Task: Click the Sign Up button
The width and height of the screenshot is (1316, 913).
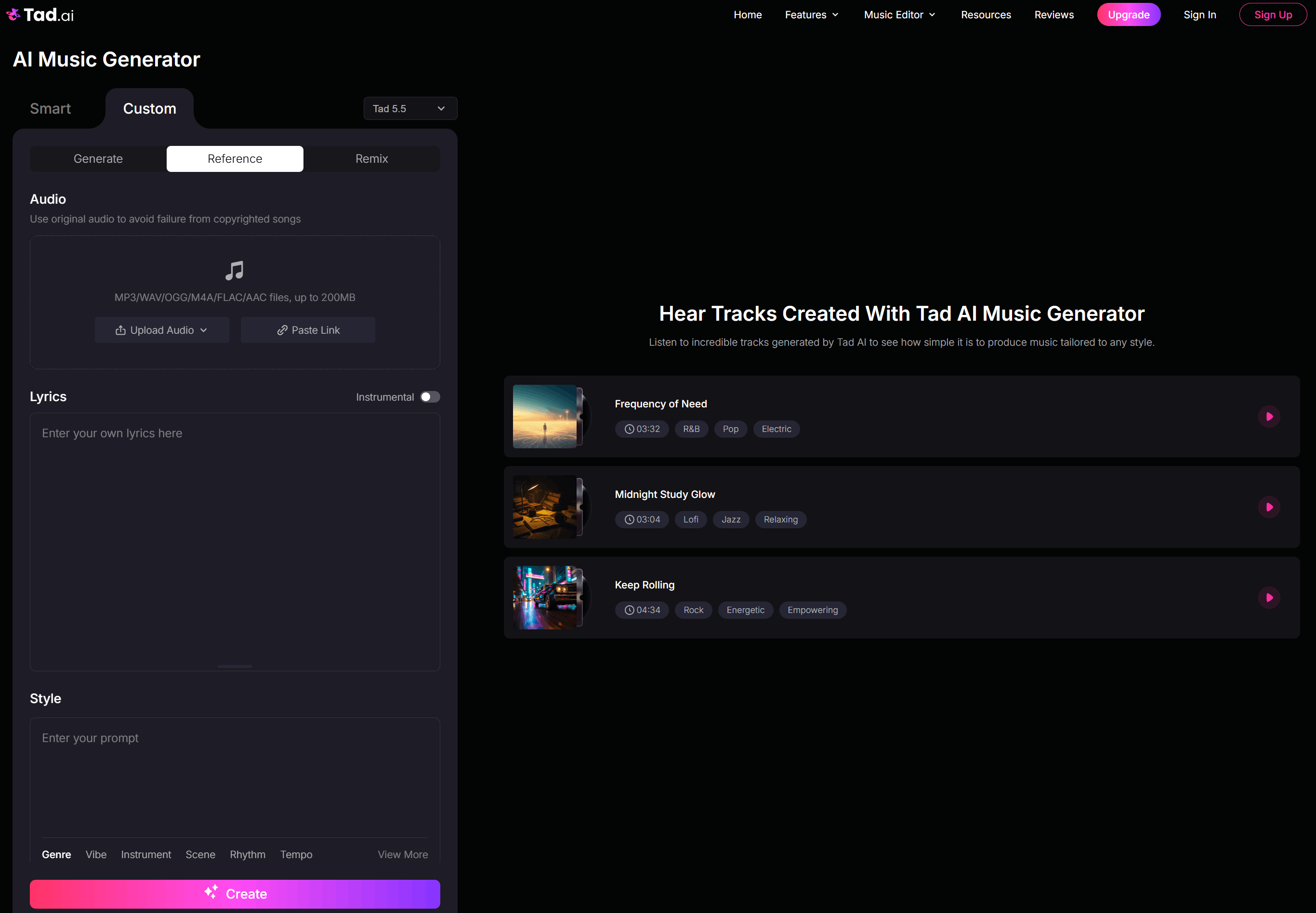Action: pos(1273,15)
